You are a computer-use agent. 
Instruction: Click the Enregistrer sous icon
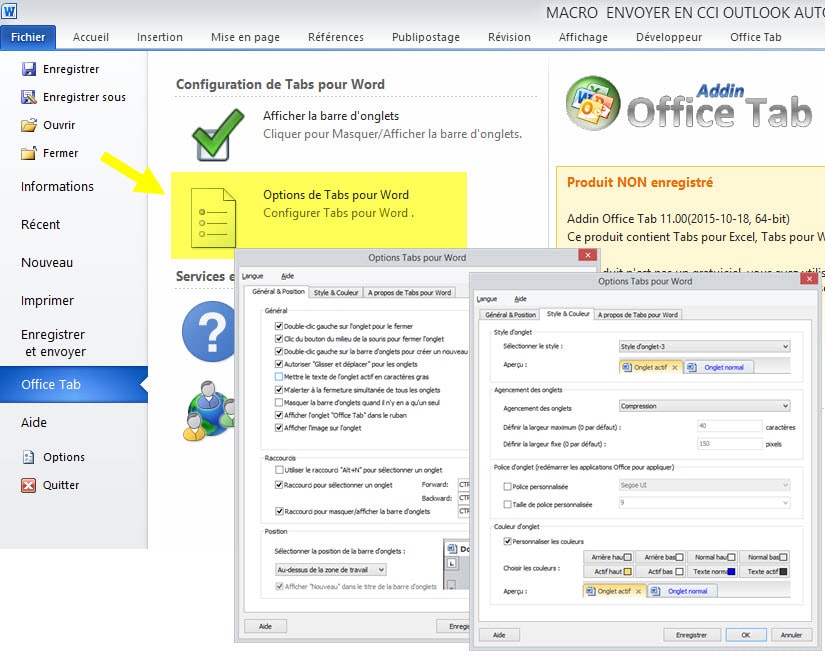(x=29, y=97)
